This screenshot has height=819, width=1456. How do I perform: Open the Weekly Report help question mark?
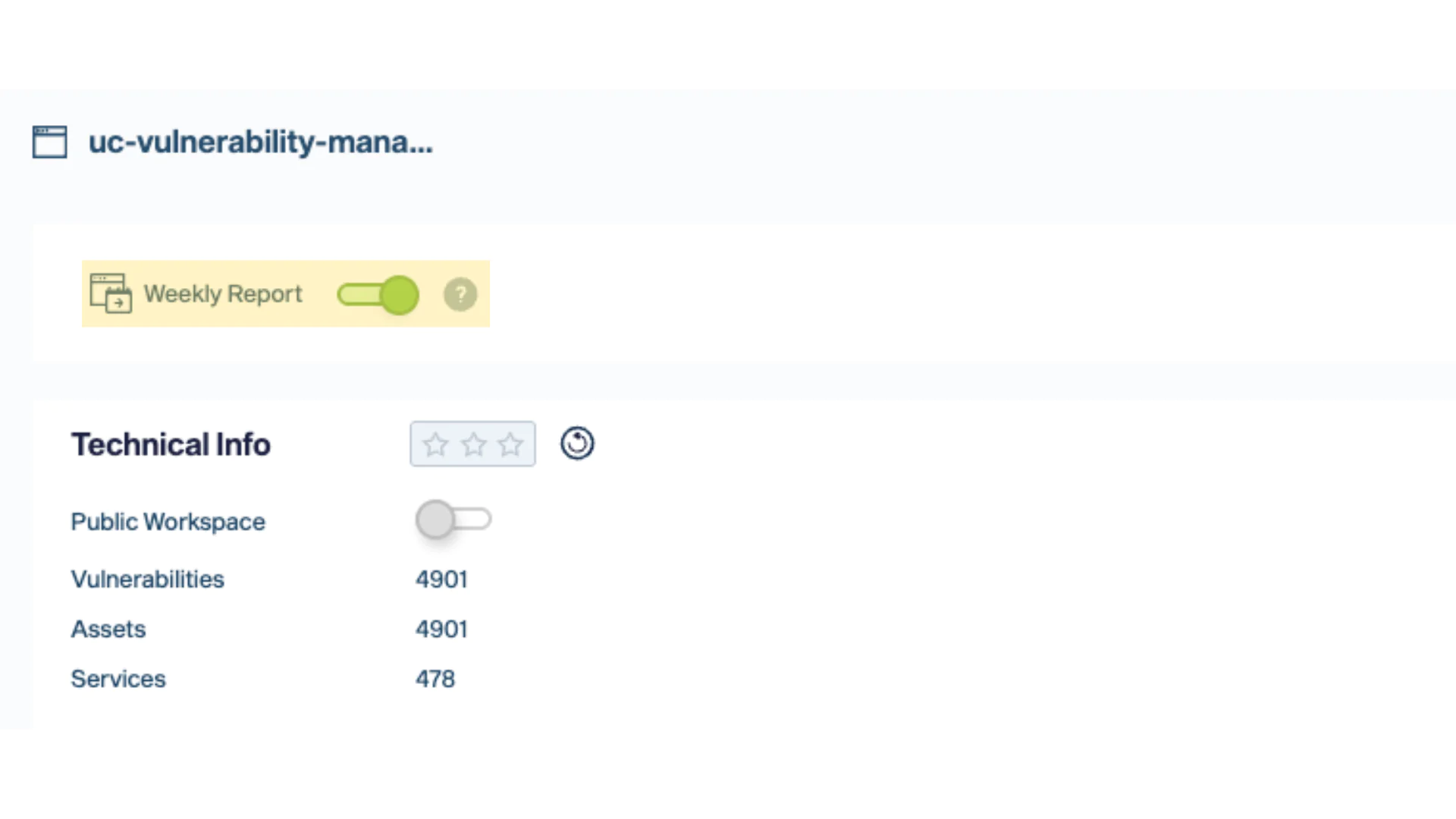(x=460, y=294)
